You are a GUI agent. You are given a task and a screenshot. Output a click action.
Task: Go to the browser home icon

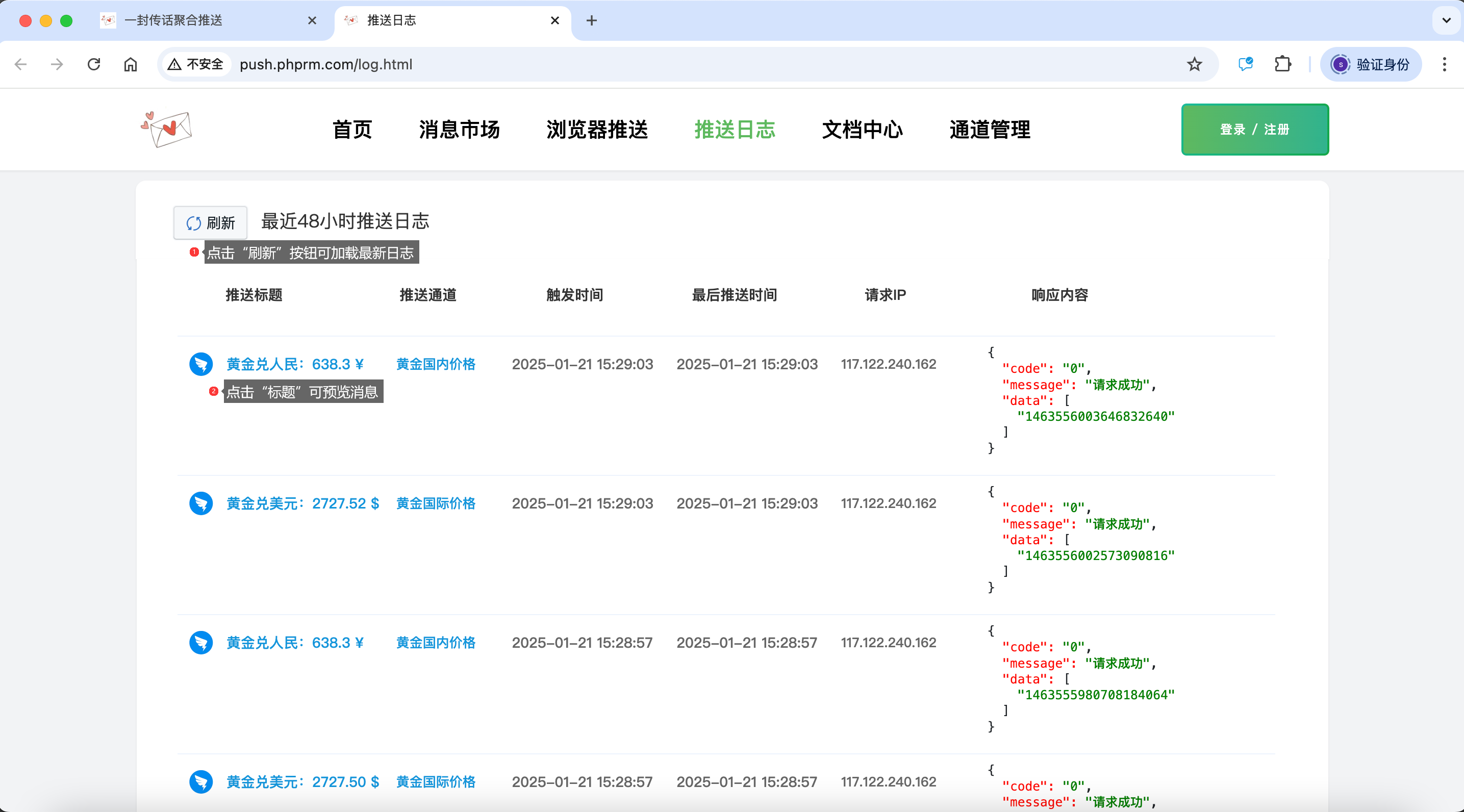131,64
